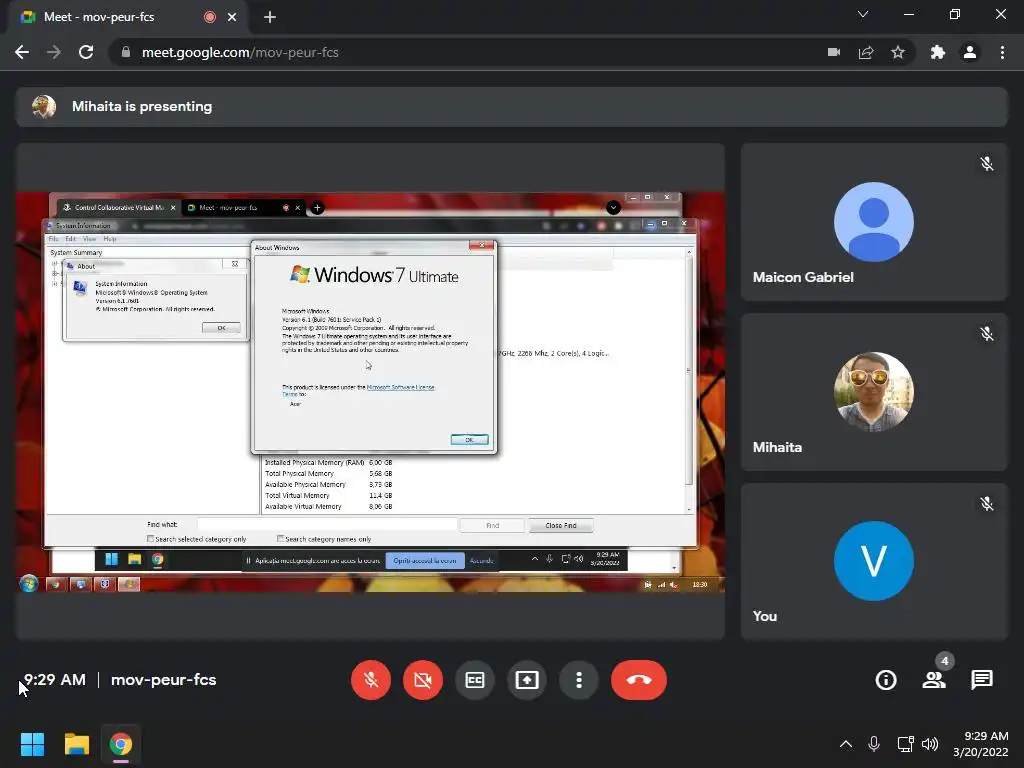
Task: Leave the call with the red hang-up button
Action: [x=639, y=680]
